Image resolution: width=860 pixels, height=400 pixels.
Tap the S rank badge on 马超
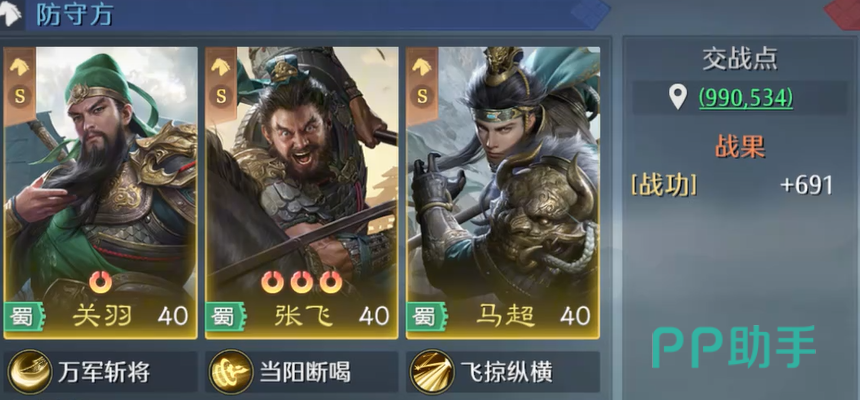point(422,97)
